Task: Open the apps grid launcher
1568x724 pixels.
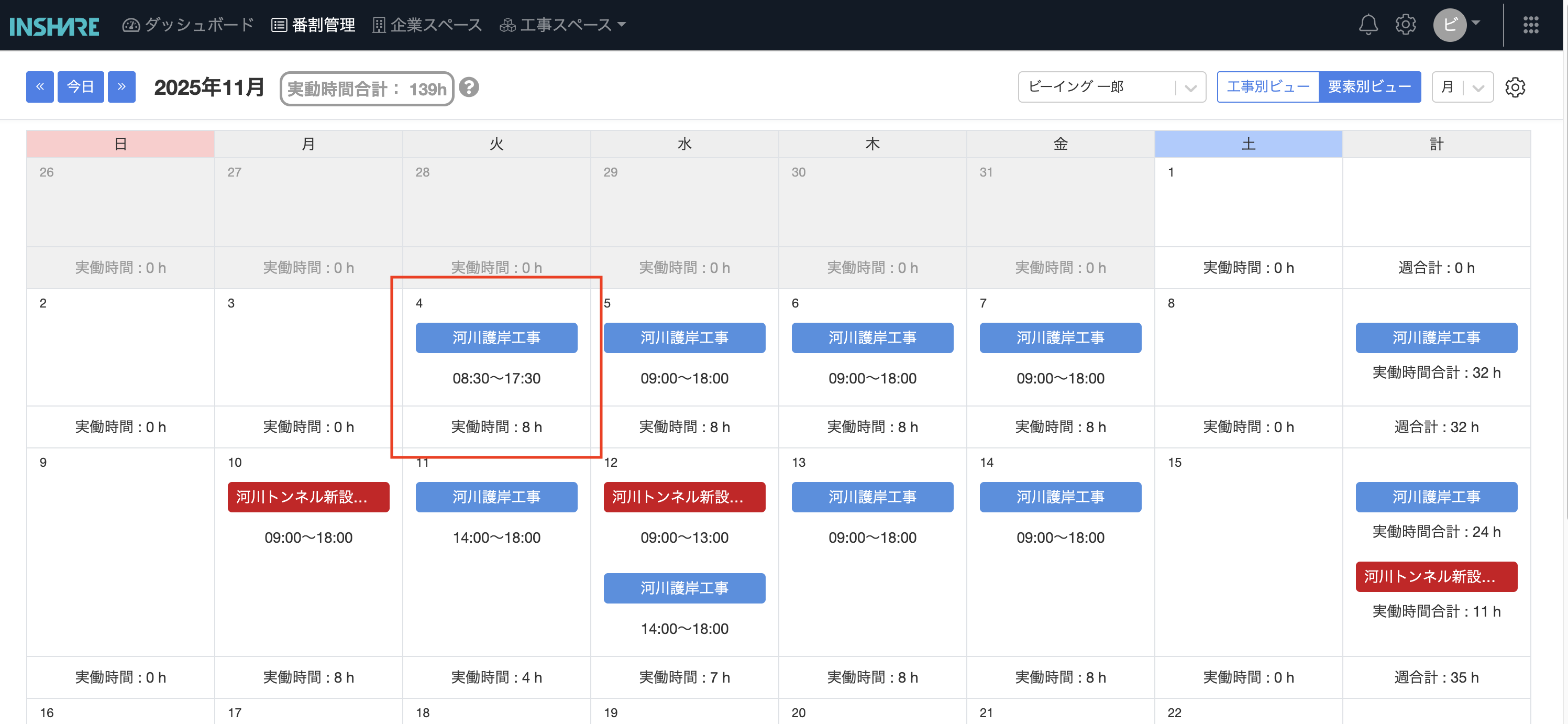Action: (1531, 25)
